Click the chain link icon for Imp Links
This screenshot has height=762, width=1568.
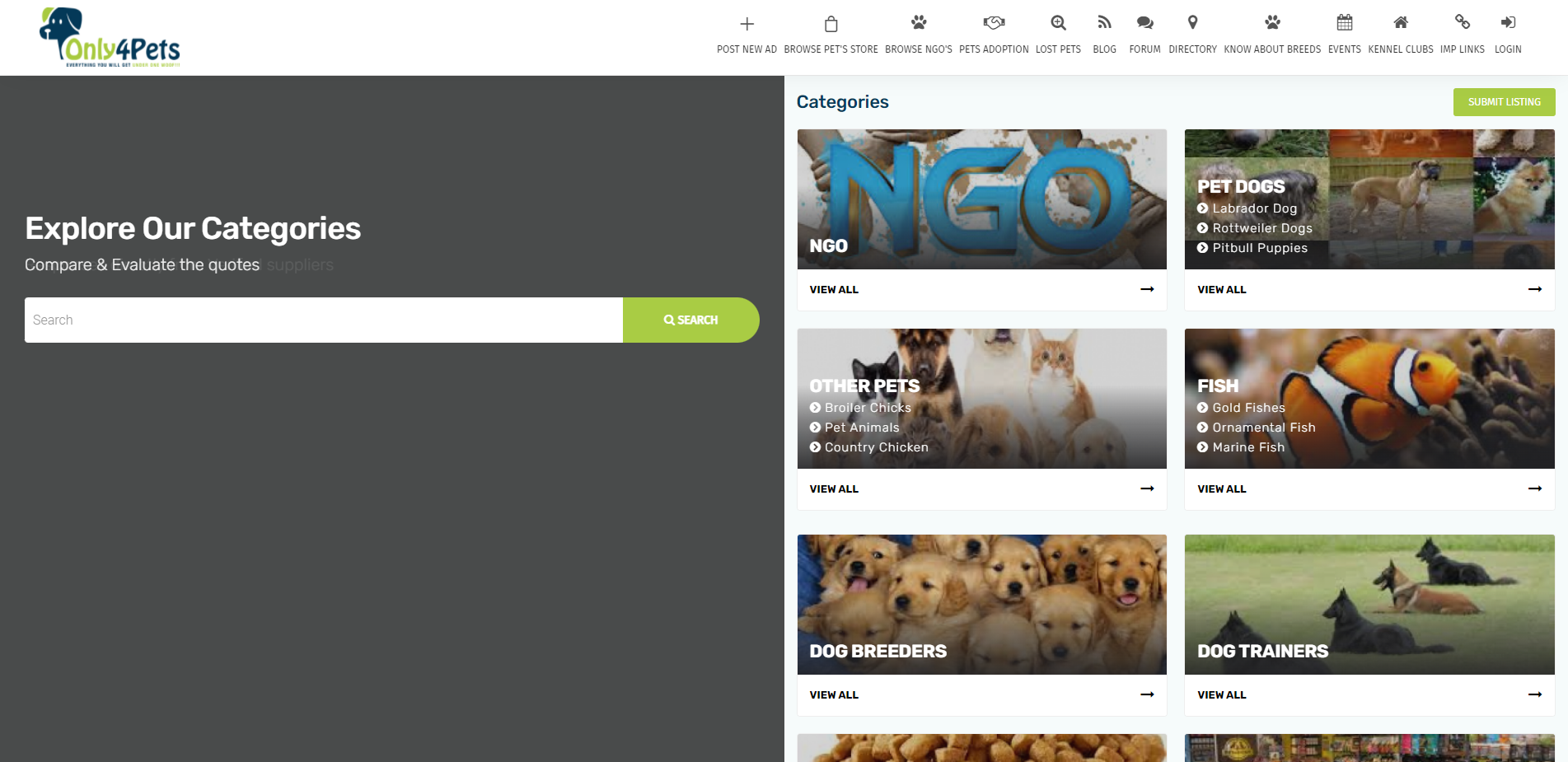pyautogui.click(x=1462, y=22)
